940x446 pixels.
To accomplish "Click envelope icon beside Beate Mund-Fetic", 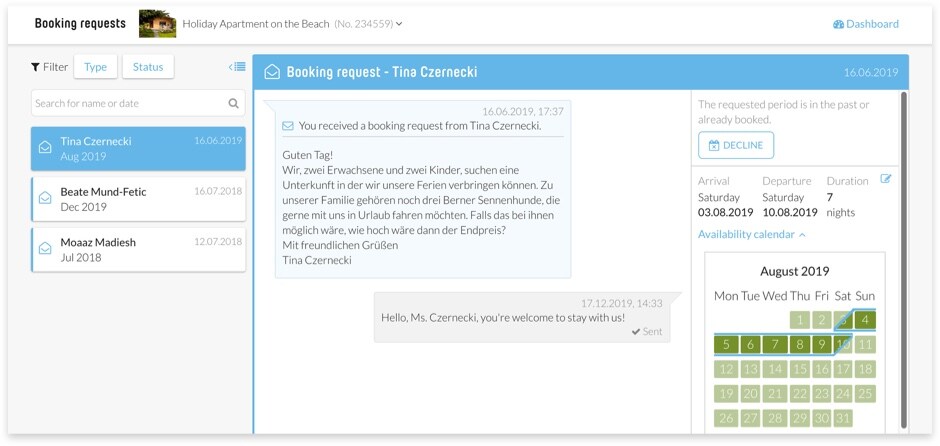I will click(45, 198).
